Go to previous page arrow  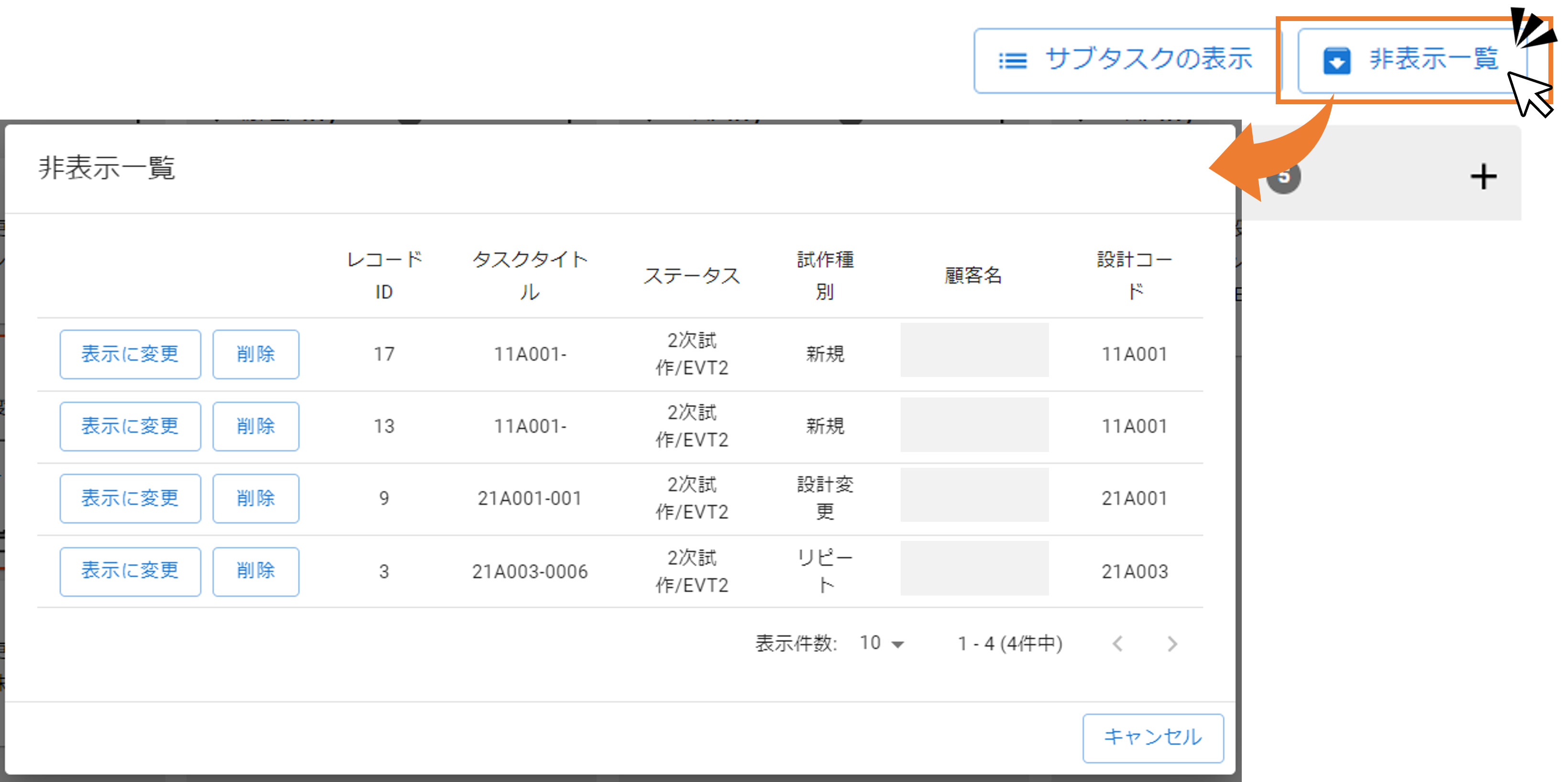[1117, 644]
